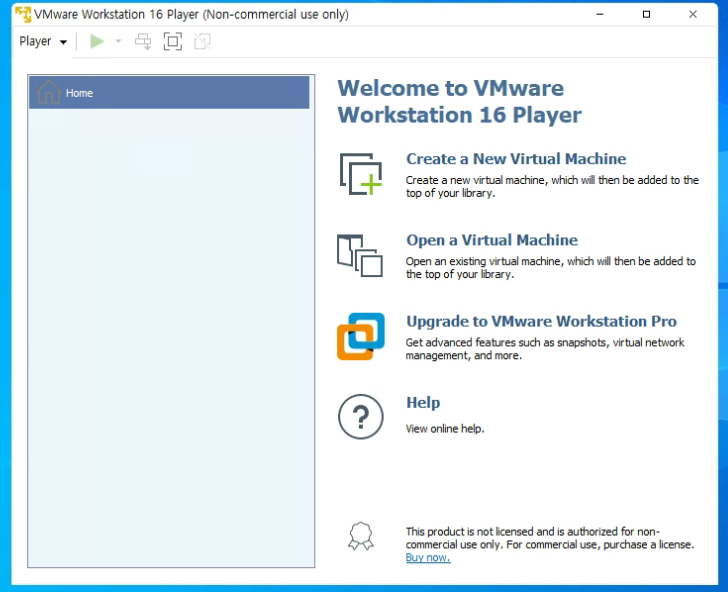Enter full screen mode icon

coord(173,41)
